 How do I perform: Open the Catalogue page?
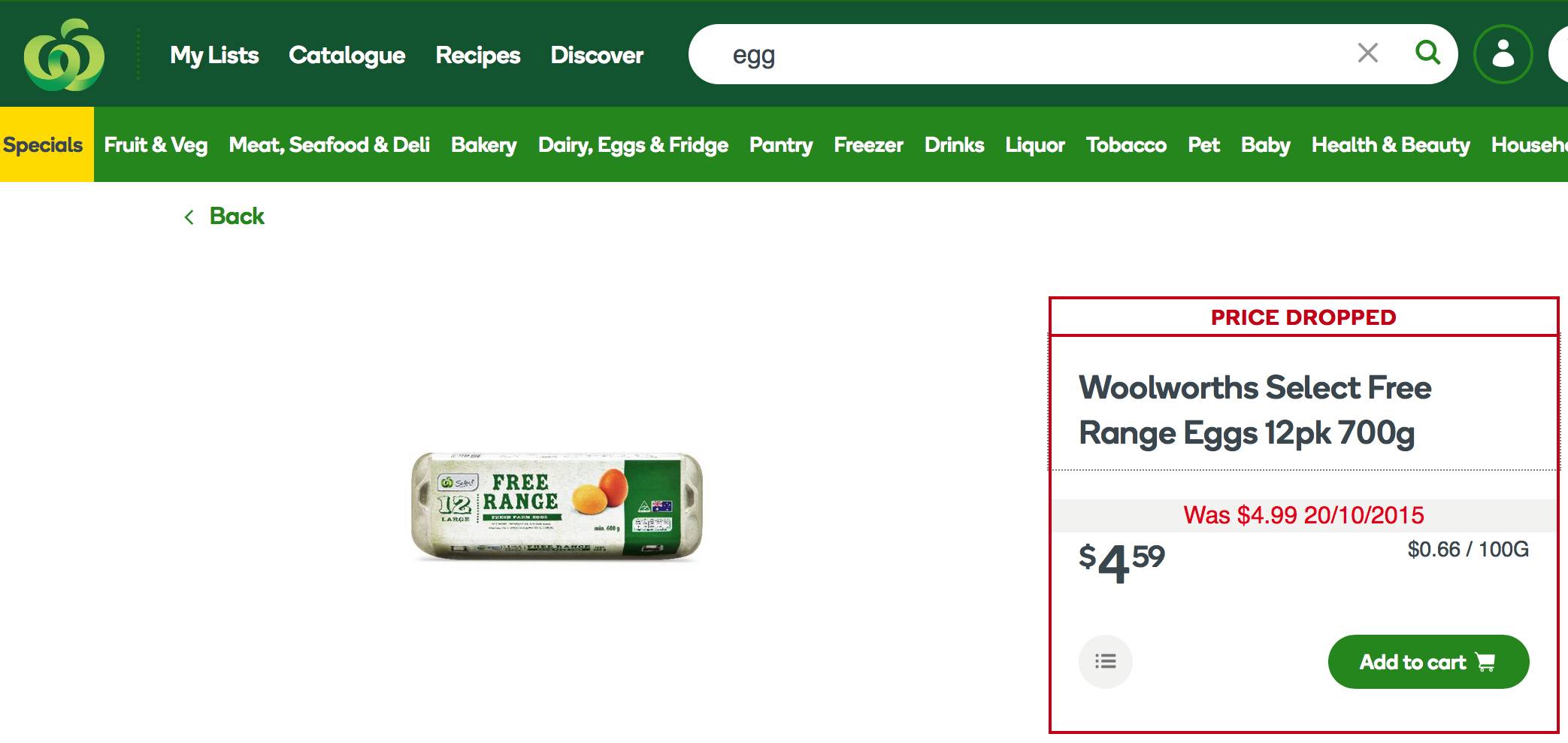tap(347, 55)
